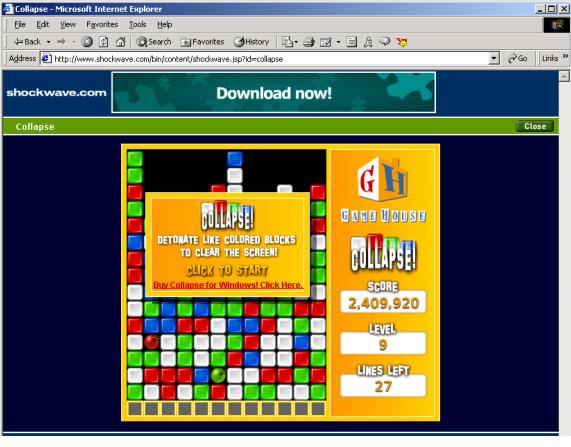The height and width of the screenshot is (447, 571).
Task: Click the red bomb block
Action: pos(151,342)
